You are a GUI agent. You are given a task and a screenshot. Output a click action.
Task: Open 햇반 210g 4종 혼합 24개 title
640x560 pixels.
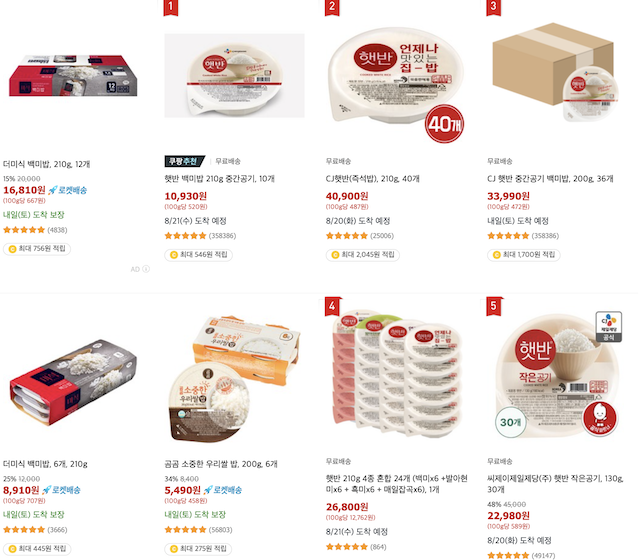click(396, 484)
